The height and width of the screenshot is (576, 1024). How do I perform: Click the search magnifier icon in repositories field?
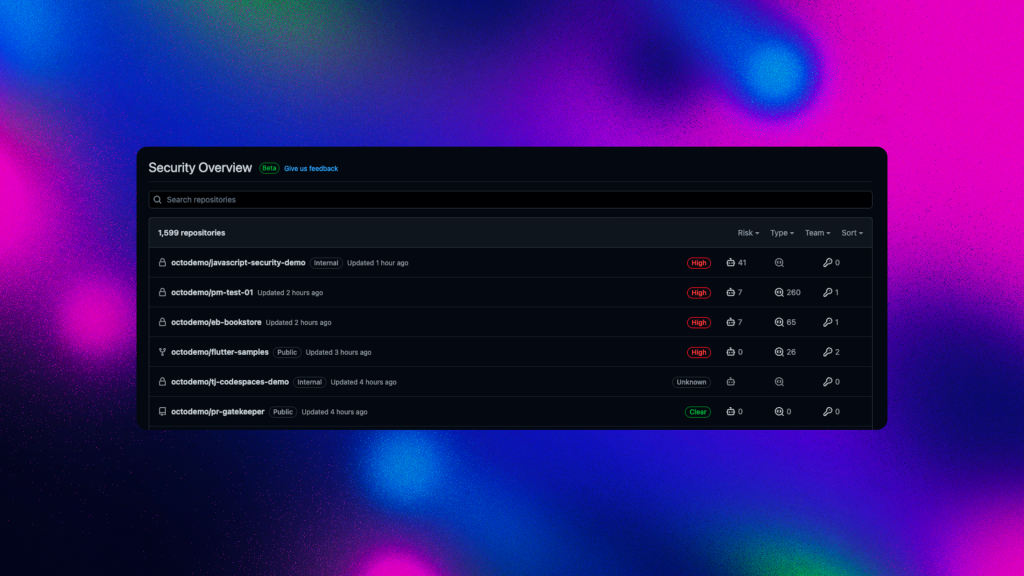pyautogui.click(x=157, y=200)
